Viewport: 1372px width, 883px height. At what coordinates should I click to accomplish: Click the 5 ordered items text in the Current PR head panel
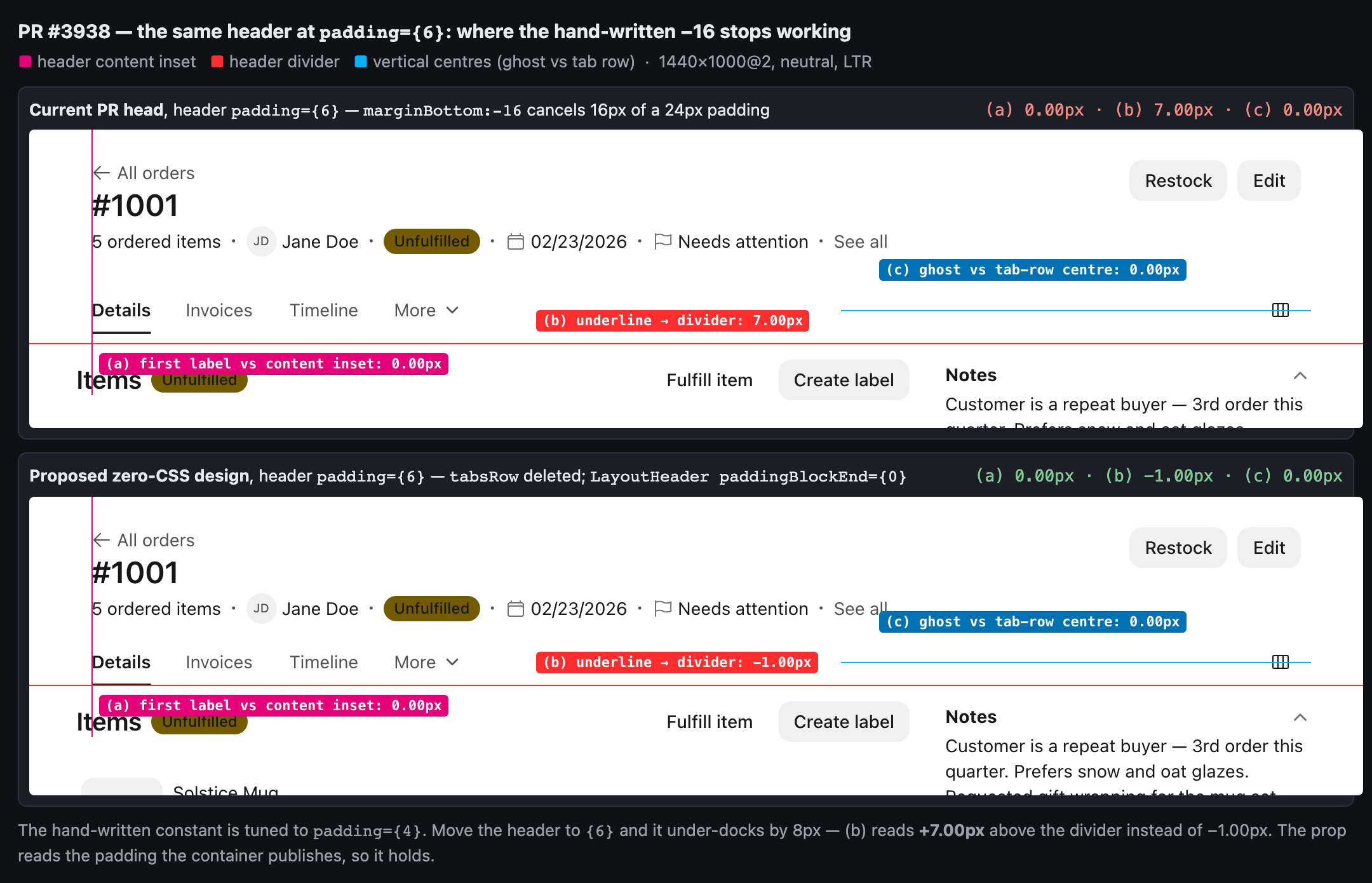pos(156,242)
